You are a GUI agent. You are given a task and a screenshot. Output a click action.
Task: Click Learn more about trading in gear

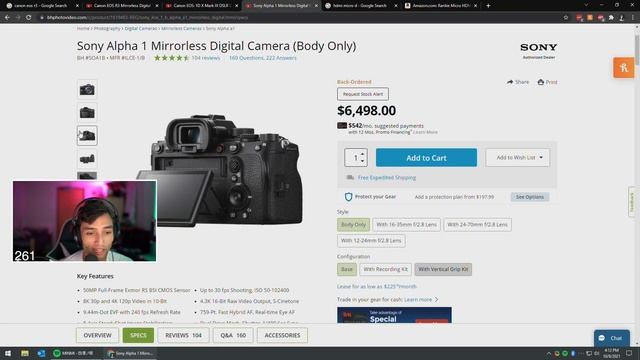[421, 300]
